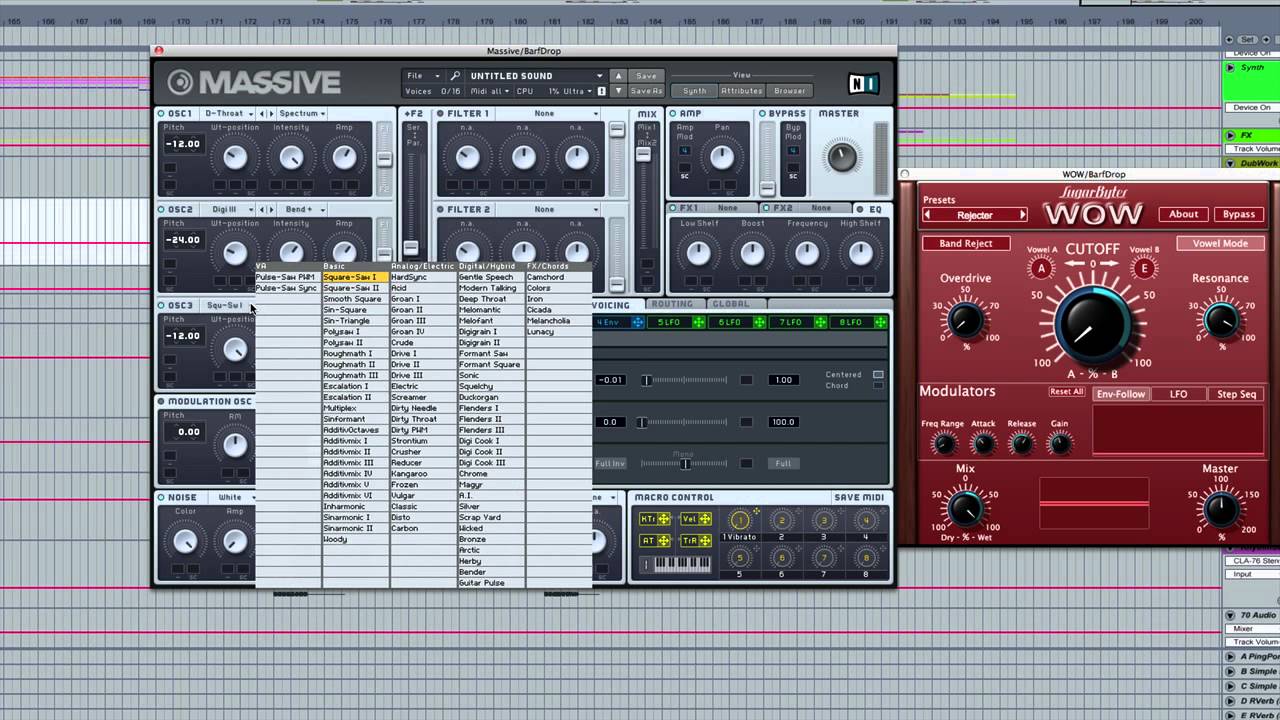Toggle OSC2 power on/off
Image resolution: width=1280 pixels, height=720 pixels.
(162, 210)
